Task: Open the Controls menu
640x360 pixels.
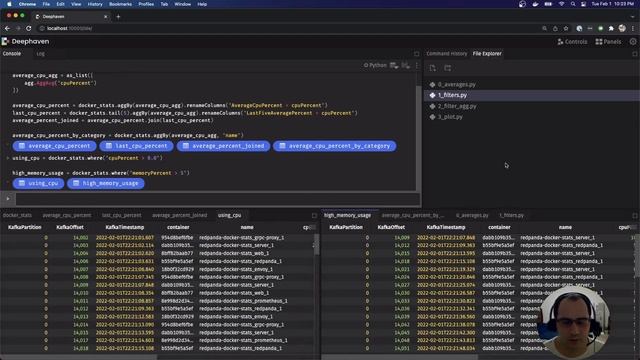Action: (572, 42)
